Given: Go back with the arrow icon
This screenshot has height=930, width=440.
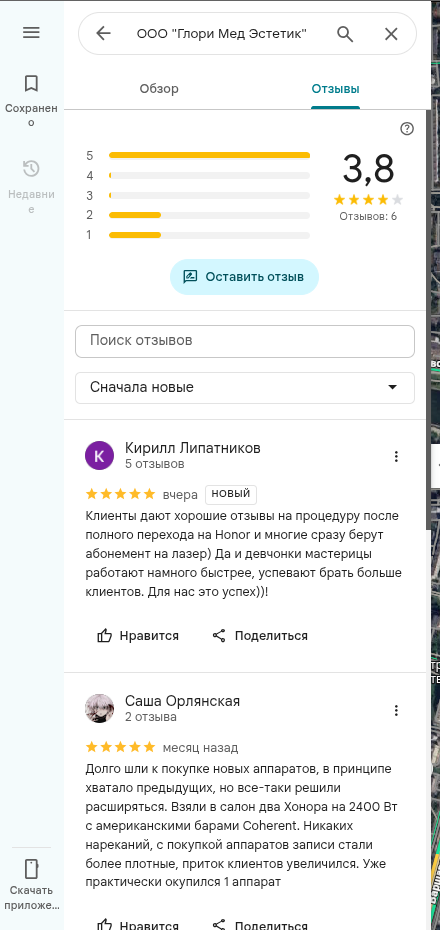Looking at the screenshot, I should click(104, 34).
